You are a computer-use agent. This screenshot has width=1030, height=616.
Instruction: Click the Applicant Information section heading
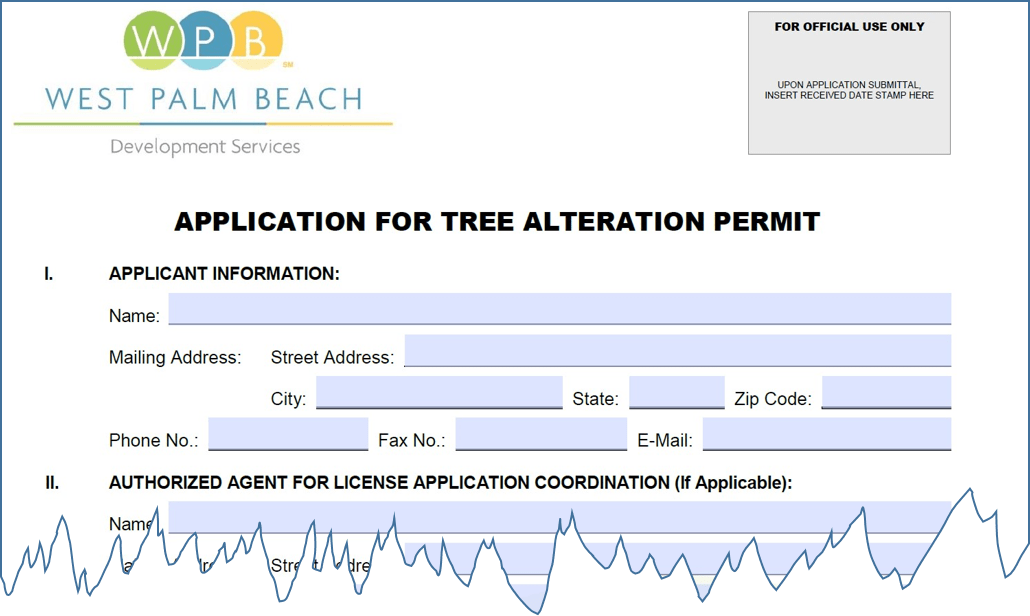[x=224, y=274]
